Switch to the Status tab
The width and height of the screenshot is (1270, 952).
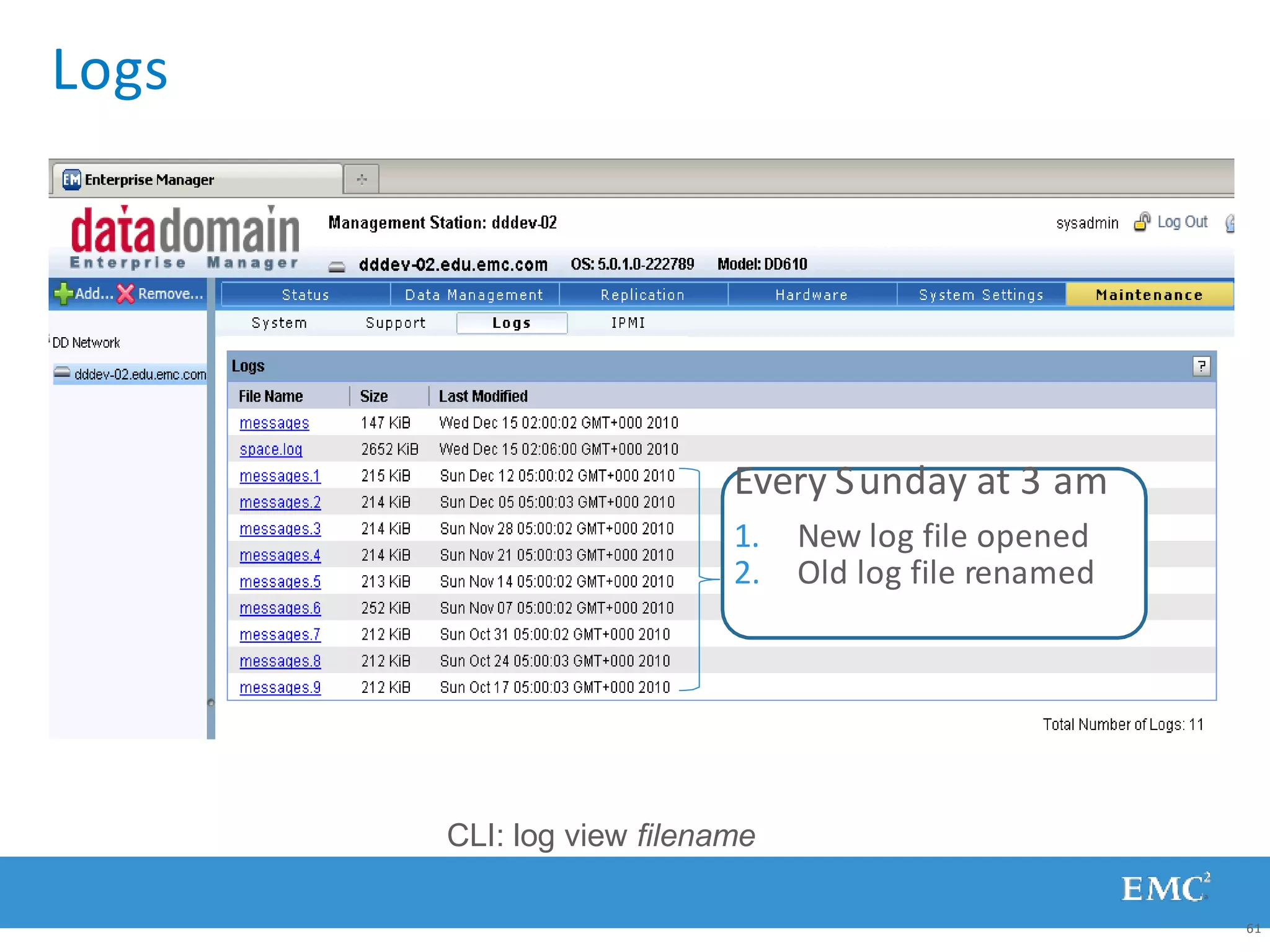click(x=306, y=294)
